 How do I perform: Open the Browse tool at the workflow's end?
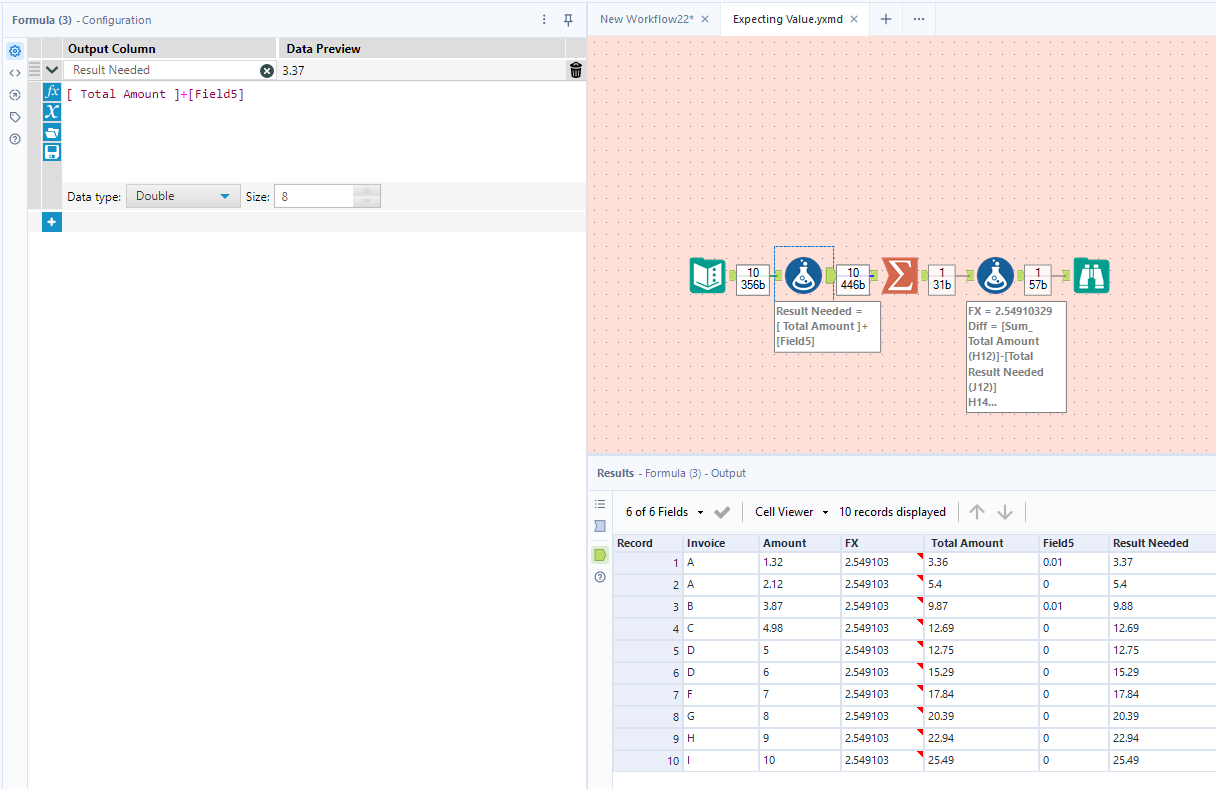point(1091,276)
